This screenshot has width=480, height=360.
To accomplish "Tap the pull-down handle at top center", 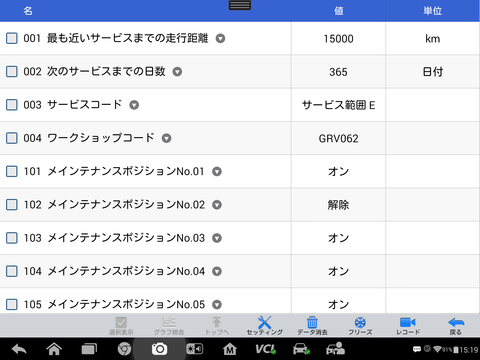I will [240, 5].
